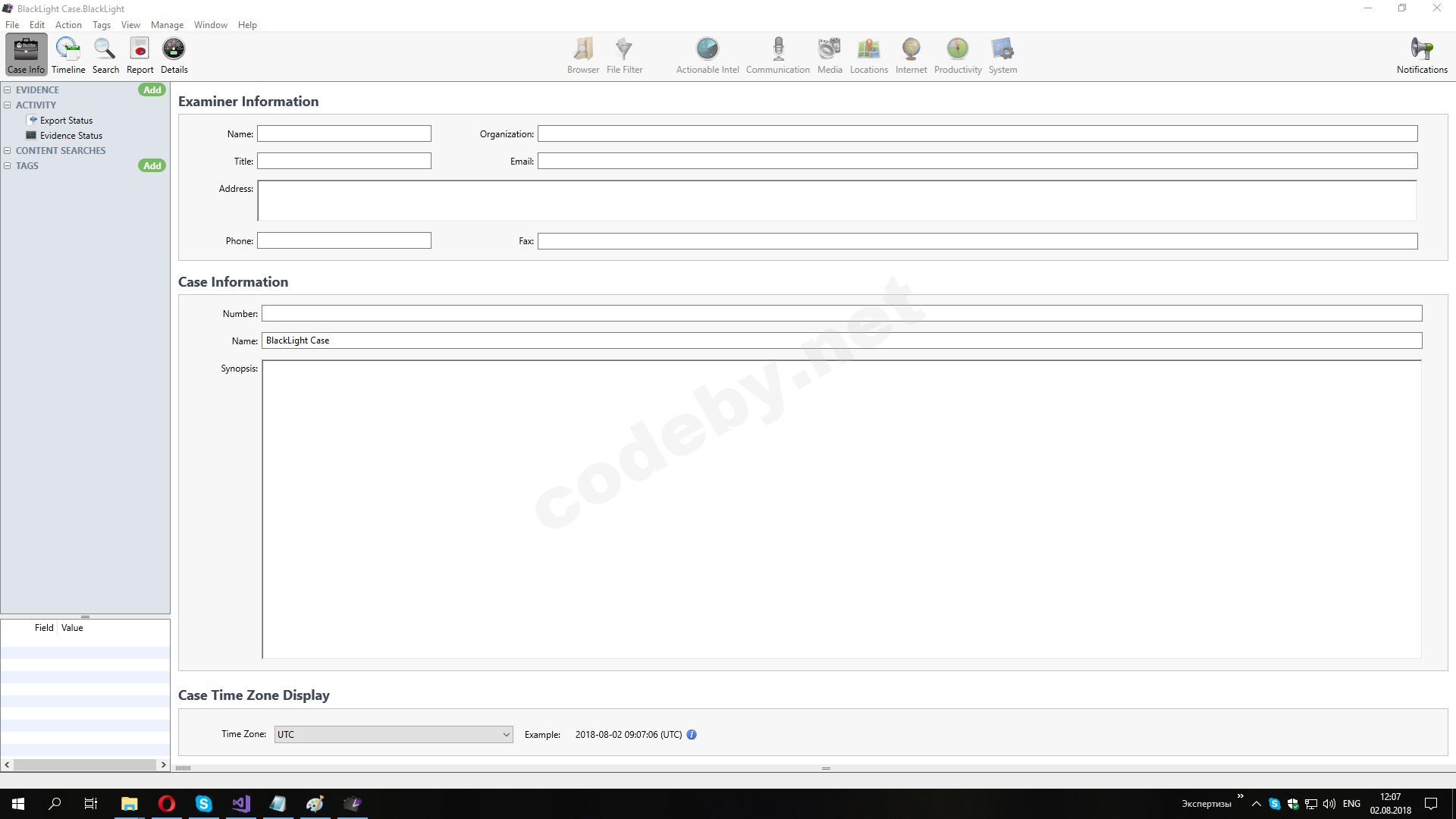The image size is (1456, 819).
Task: Collapse the EVIDENCE section
Action: (x=8, y=90)
